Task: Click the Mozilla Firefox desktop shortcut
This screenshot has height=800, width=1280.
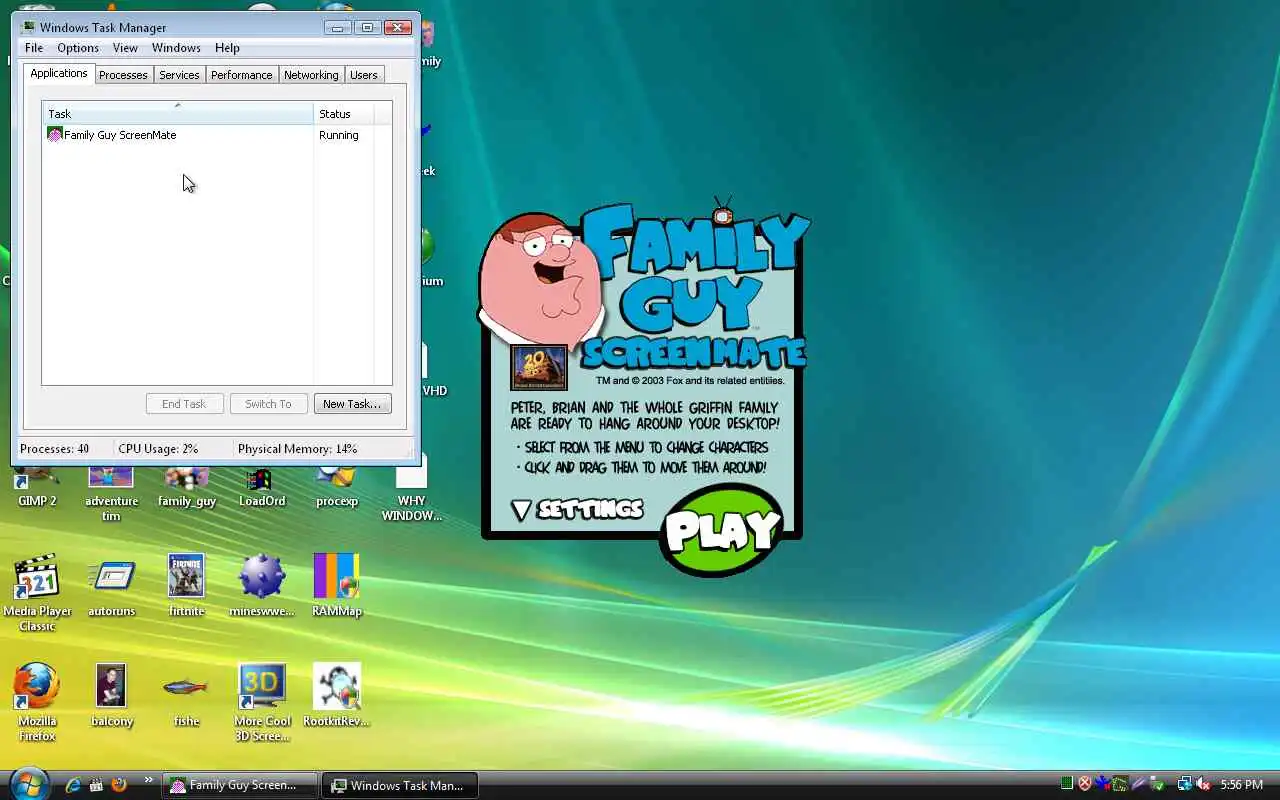Action: tap(37, 702)
